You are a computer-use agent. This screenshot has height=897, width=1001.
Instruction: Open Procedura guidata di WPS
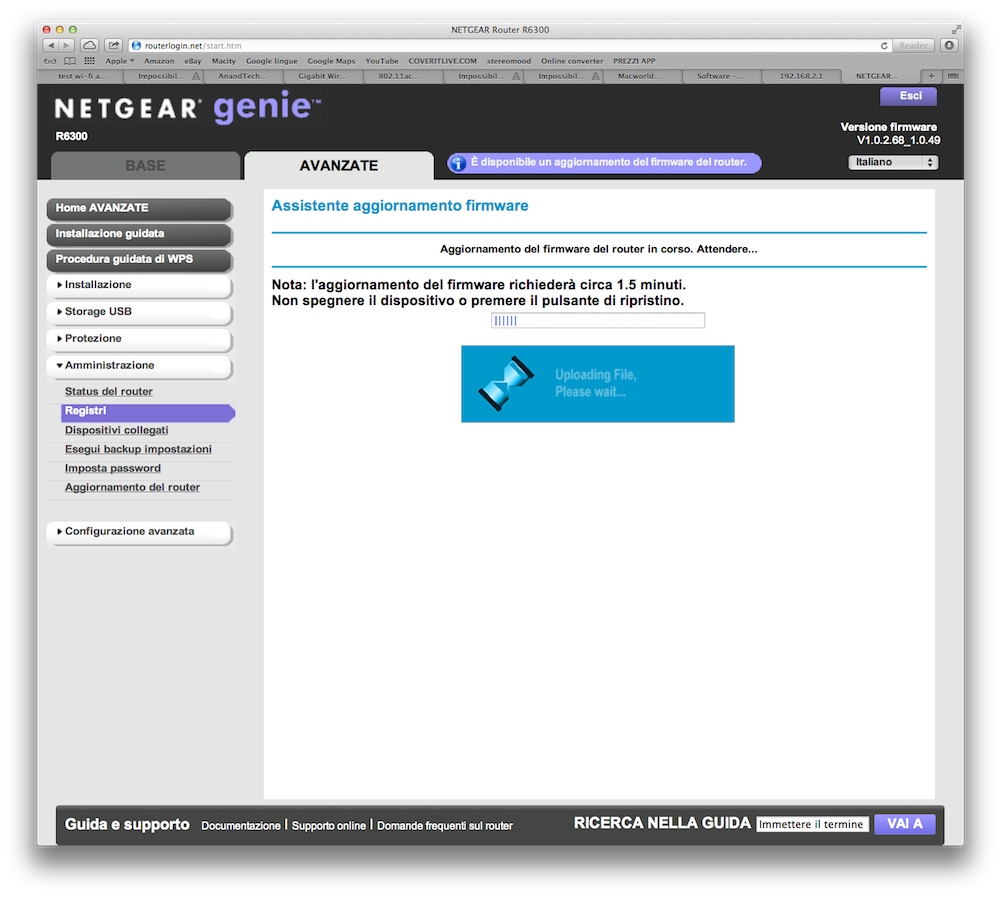(x=139, y=259)
